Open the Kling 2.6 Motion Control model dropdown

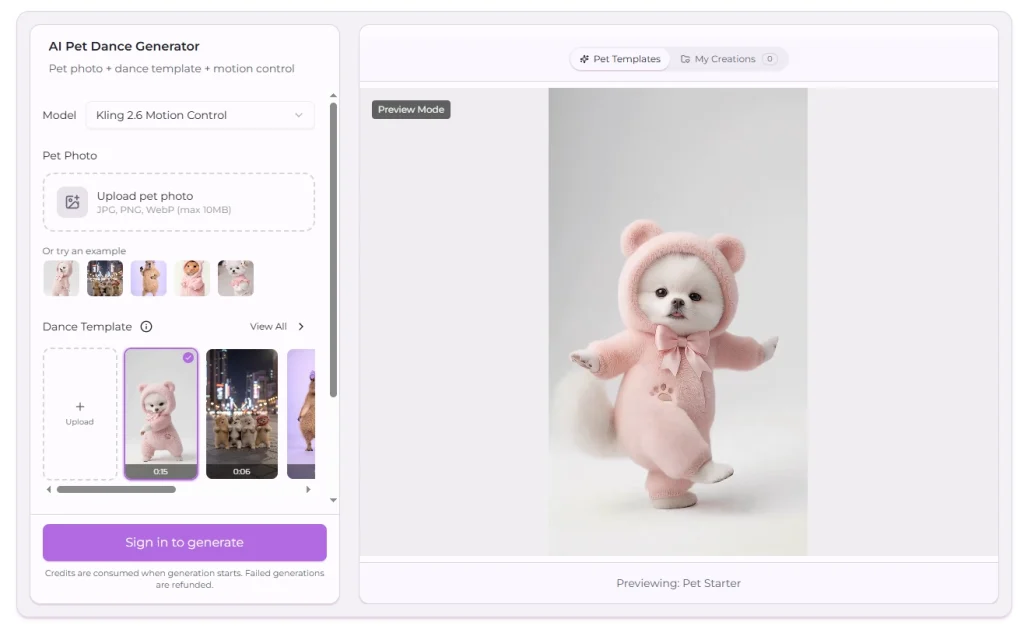click(x=200, y=115)
